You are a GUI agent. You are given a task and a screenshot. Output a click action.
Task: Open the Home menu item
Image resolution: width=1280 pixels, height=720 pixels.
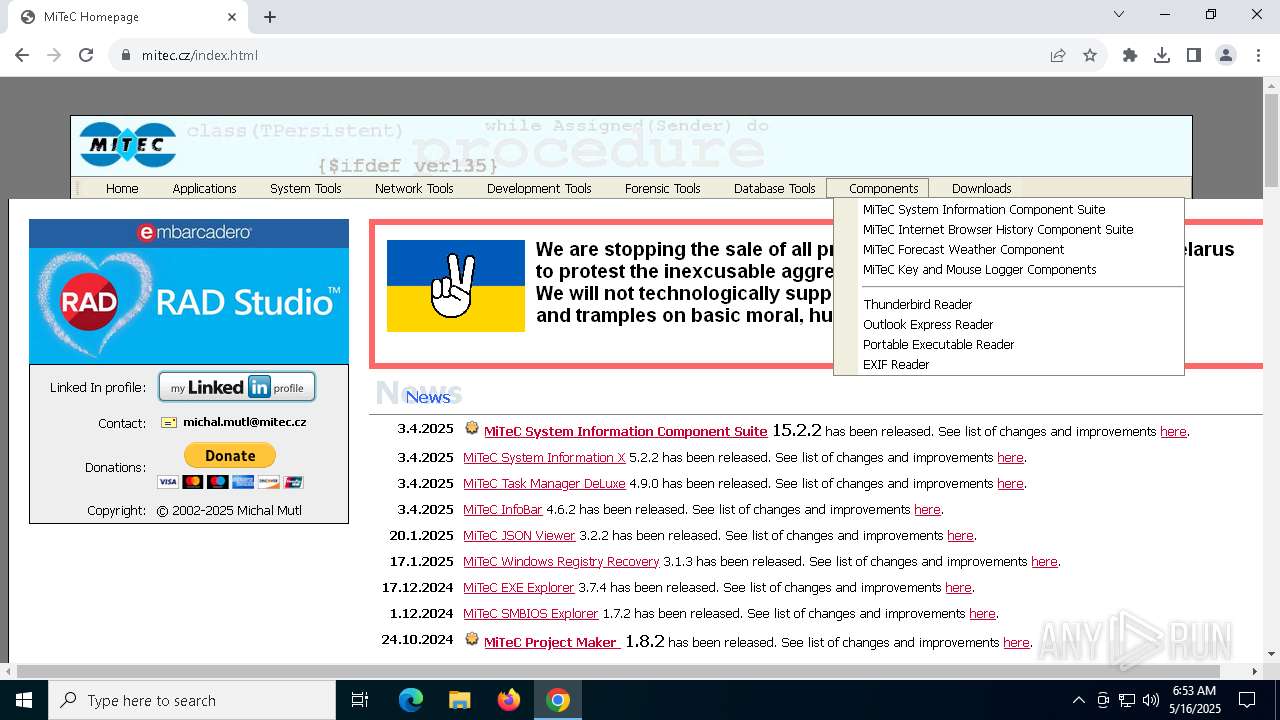coord(122,188)
